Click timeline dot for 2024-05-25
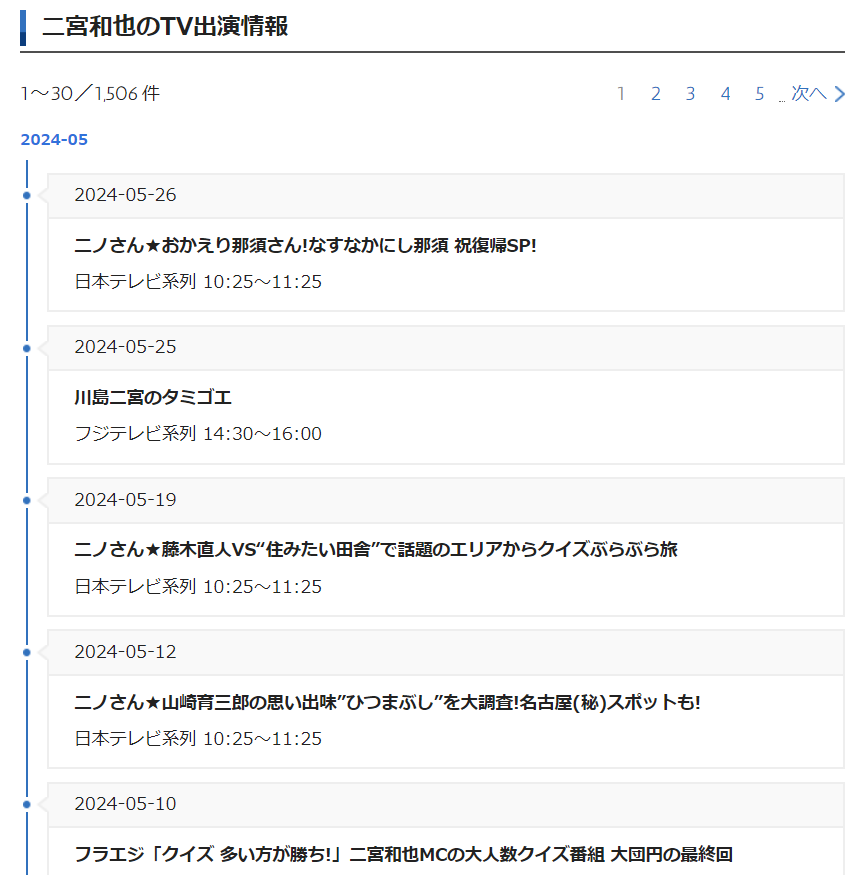This screenshot has height=875, width=860. (27, 348)
